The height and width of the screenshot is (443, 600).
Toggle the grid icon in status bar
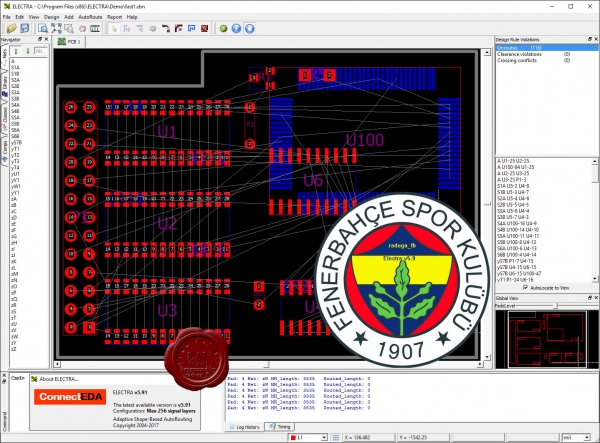click(x=336, y=437)
